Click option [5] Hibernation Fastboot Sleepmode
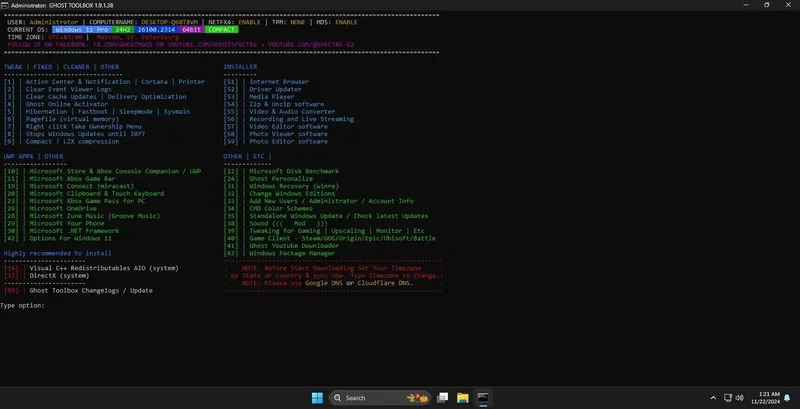The height and width of the screenshot is (409, 800). (x=97, y=112)
